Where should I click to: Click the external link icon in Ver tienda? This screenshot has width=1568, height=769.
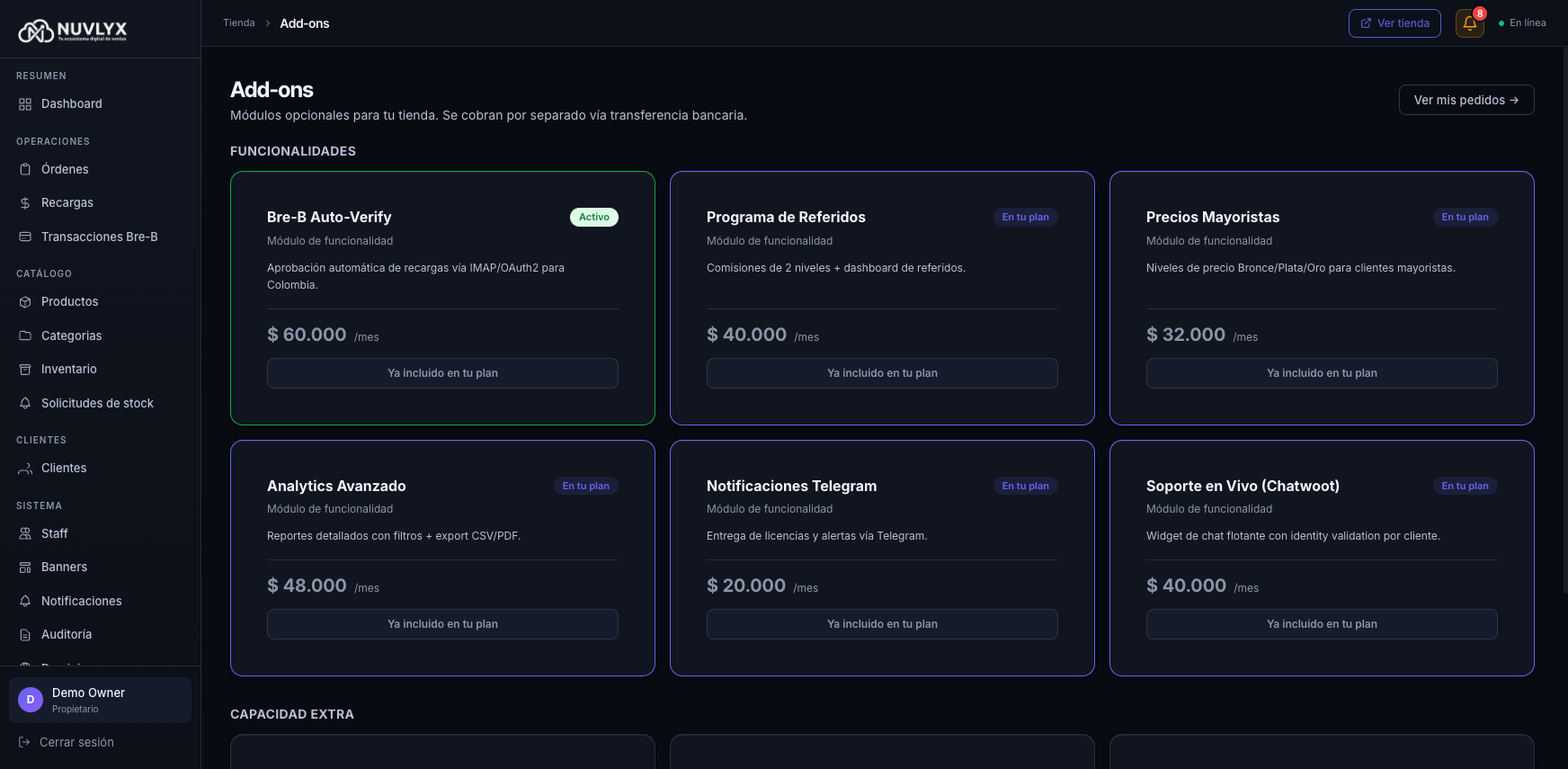click(1366, 23)
